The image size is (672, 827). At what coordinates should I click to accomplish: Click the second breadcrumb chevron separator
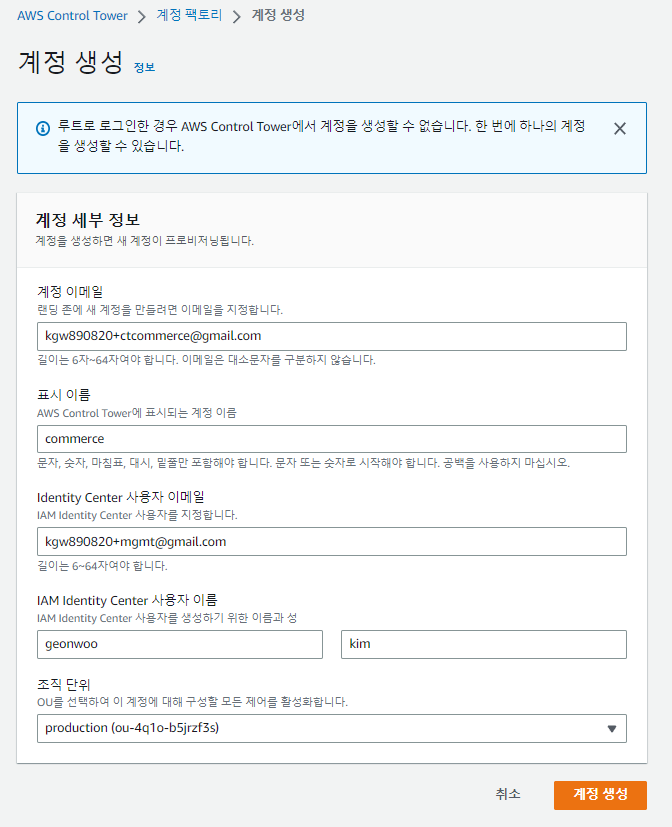[237, 16]
